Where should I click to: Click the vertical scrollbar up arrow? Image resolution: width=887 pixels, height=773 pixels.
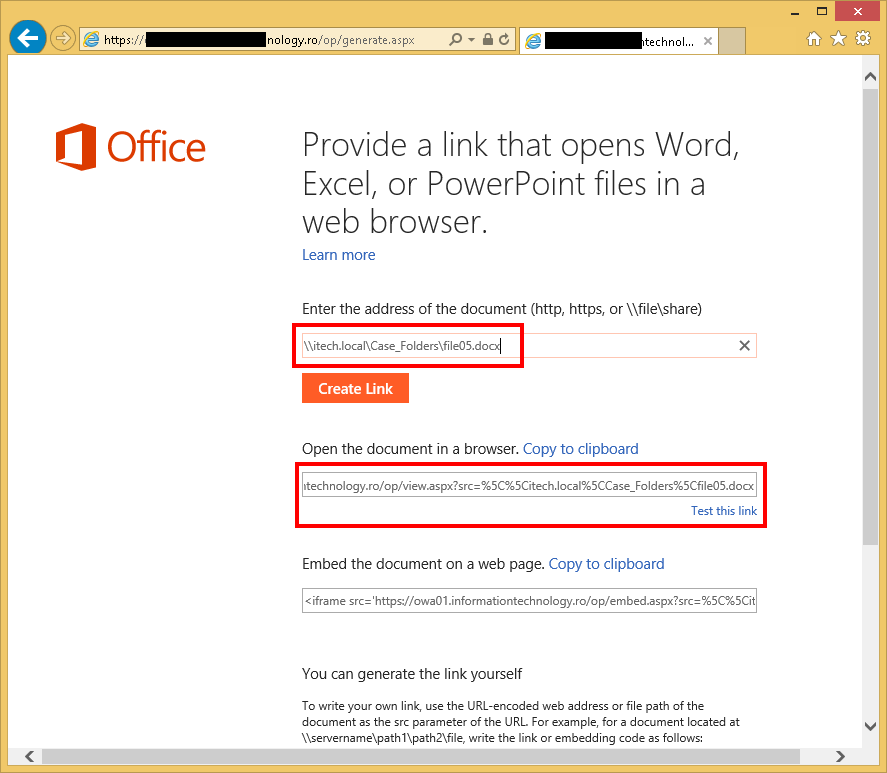[x=871, y=76]
